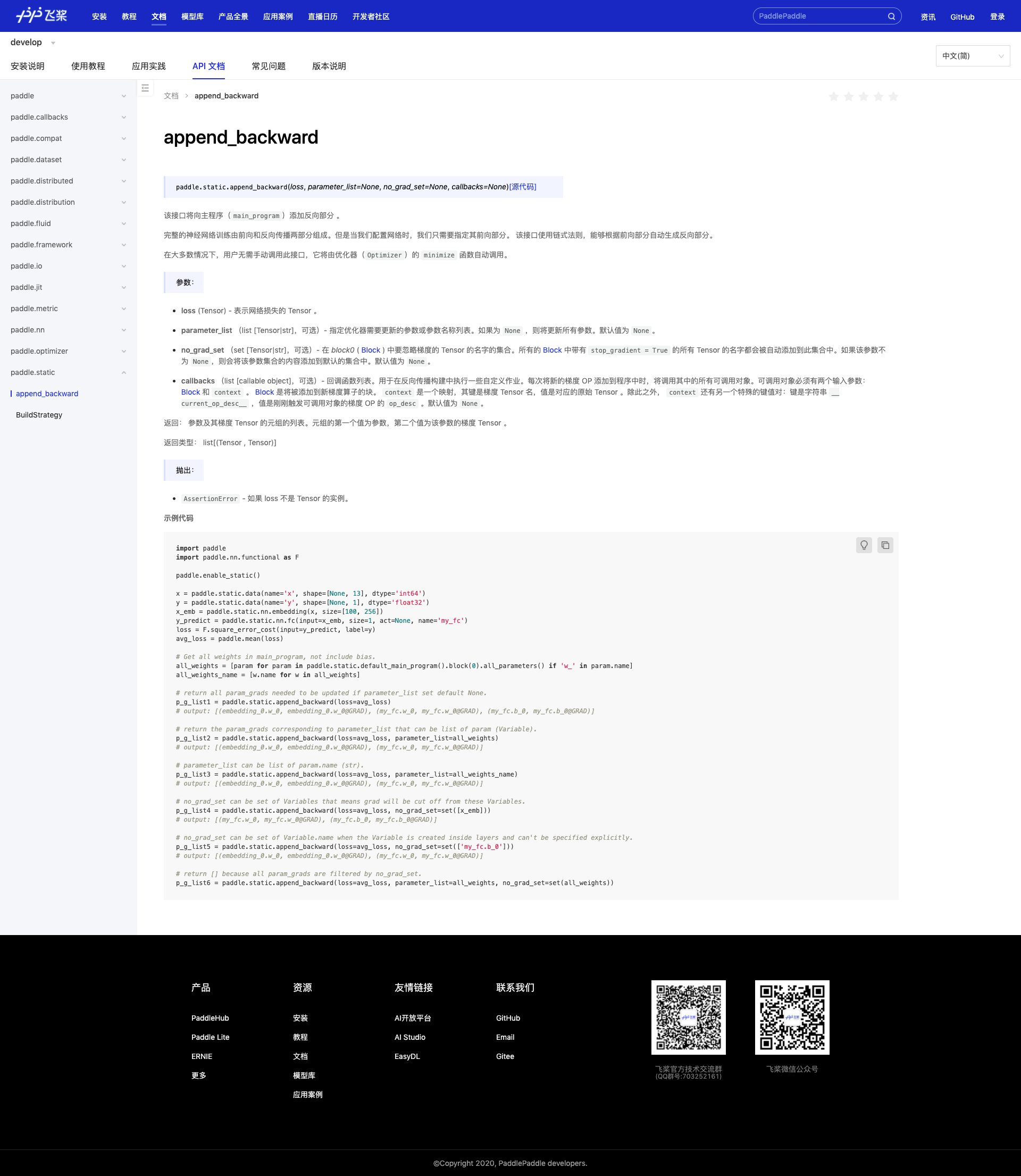The width and height of the screenshot is (1021, 1176).
Task: Toggle the sidebar collapse icon
Action: click(145, 88)
